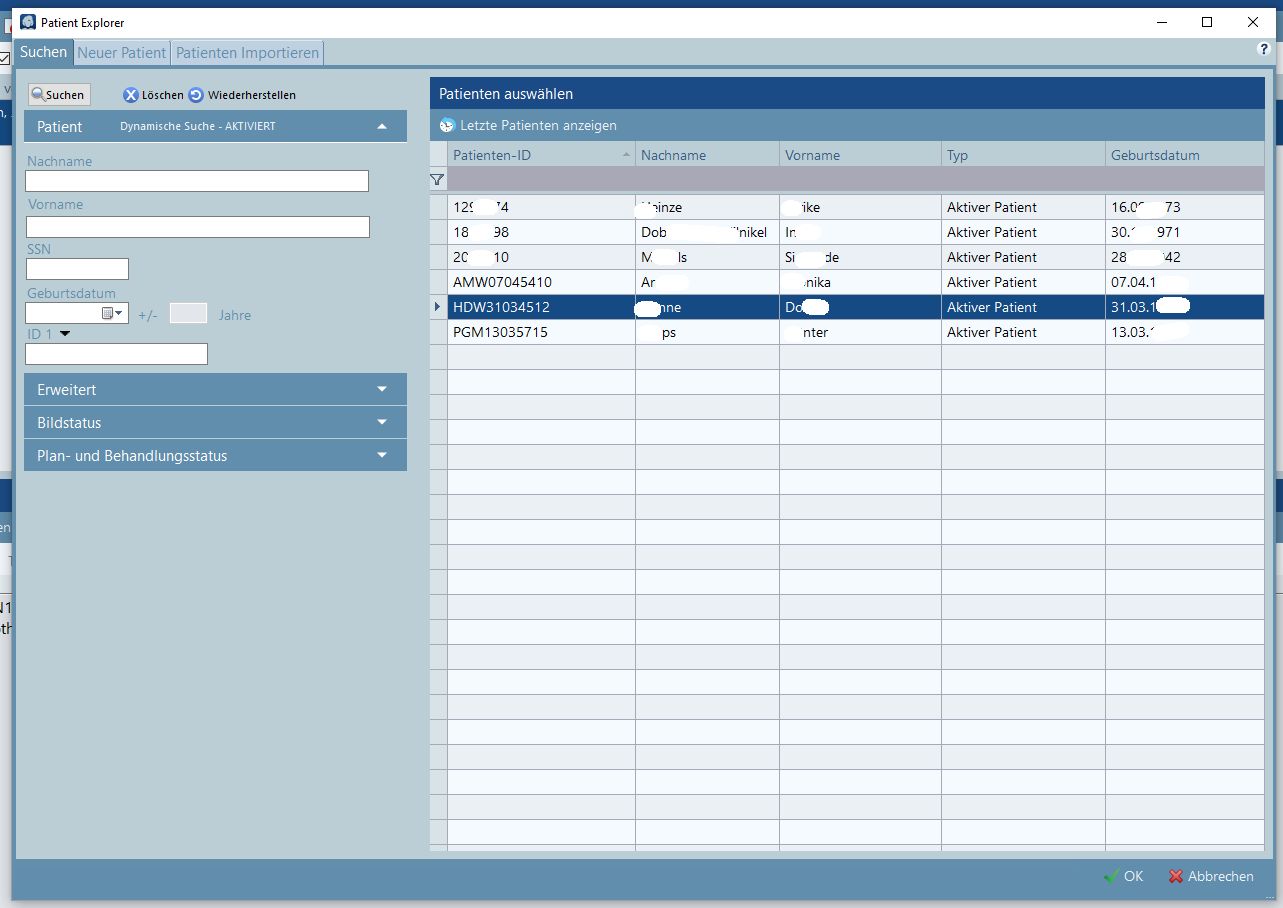Switch to the Neuer Patient tab
This screenshot has width=1283, height=908.
tap(122, 53)
